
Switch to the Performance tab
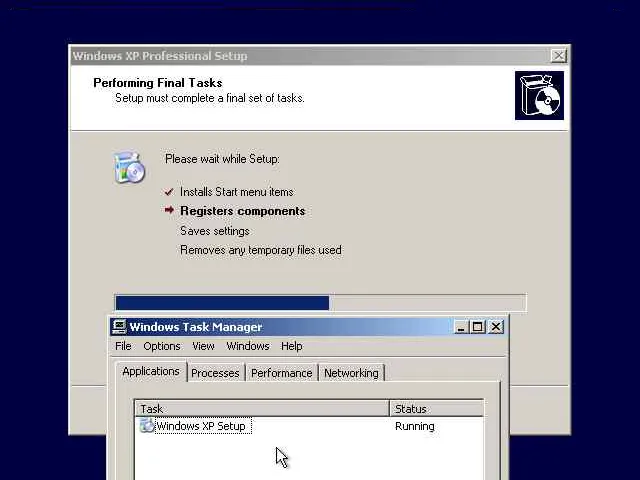[281, 373]
